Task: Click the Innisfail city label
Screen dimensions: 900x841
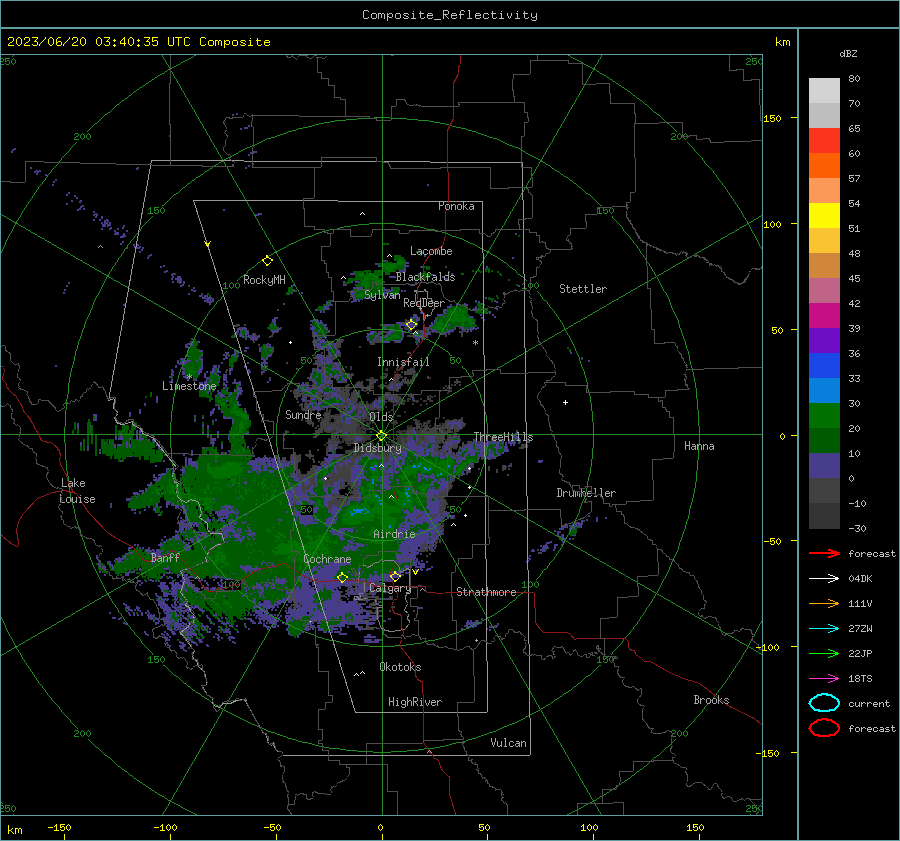Action: pos(403,362)
